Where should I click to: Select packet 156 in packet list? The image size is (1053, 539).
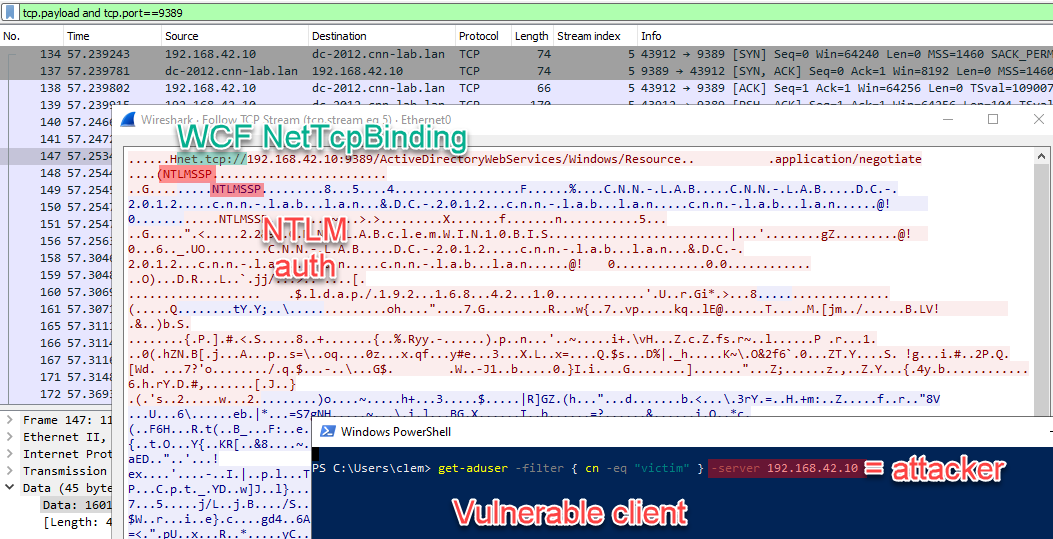pyautogui.click(x=57, y=240)
